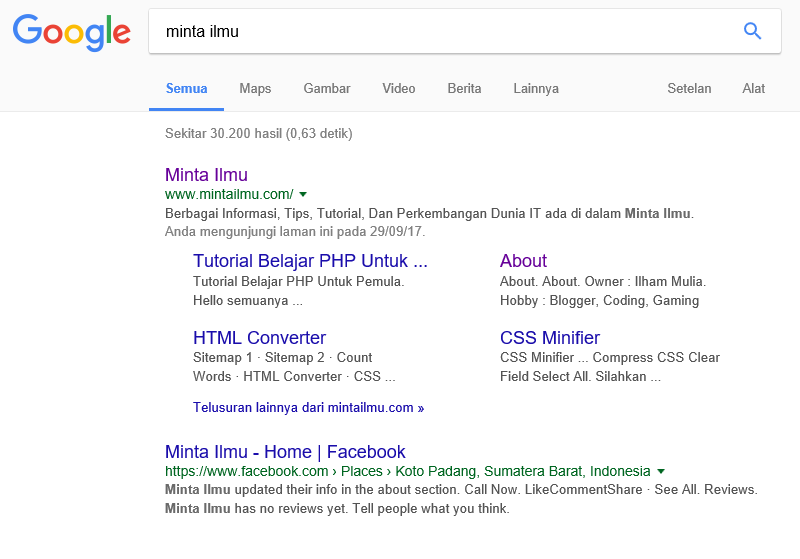Open the CSS Minifier sitelink
The image size is (800, 559).
(550, 338)
